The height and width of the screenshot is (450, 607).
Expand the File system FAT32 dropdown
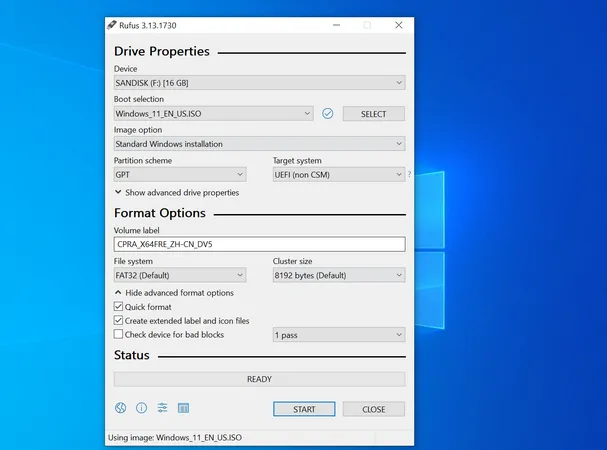(x=180, y=275)
